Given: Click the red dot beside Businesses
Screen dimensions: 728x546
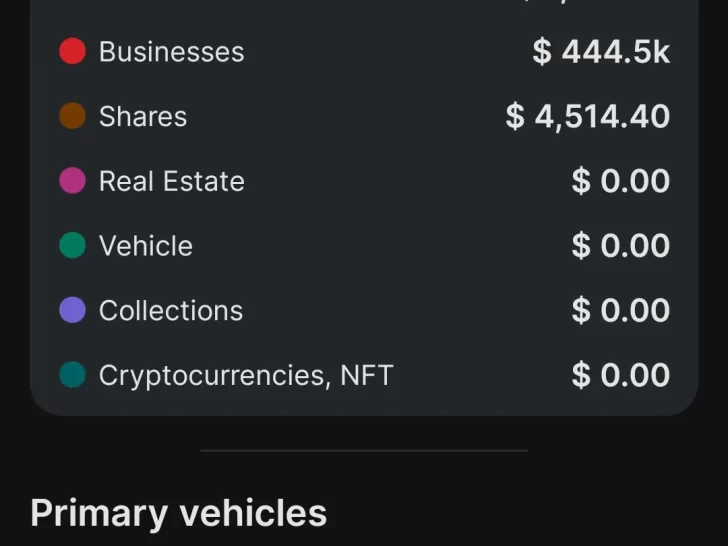Looking at the screenshot, I should [x=72, y=51].
